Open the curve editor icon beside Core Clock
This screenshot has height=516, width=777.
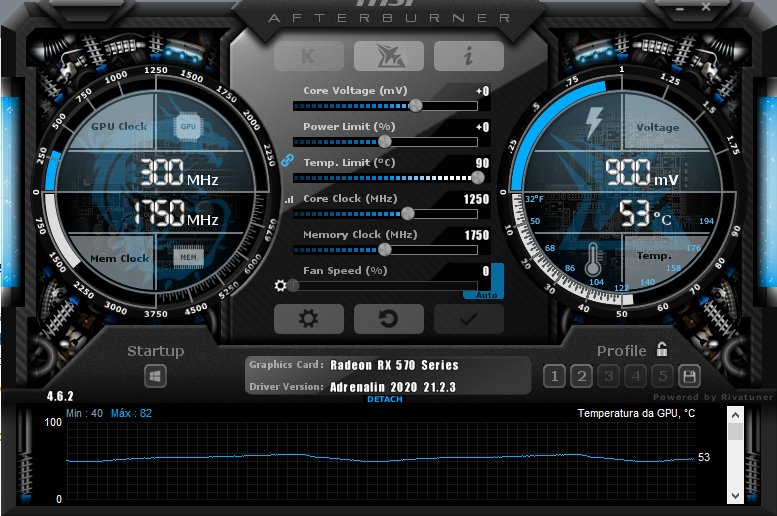289,199
